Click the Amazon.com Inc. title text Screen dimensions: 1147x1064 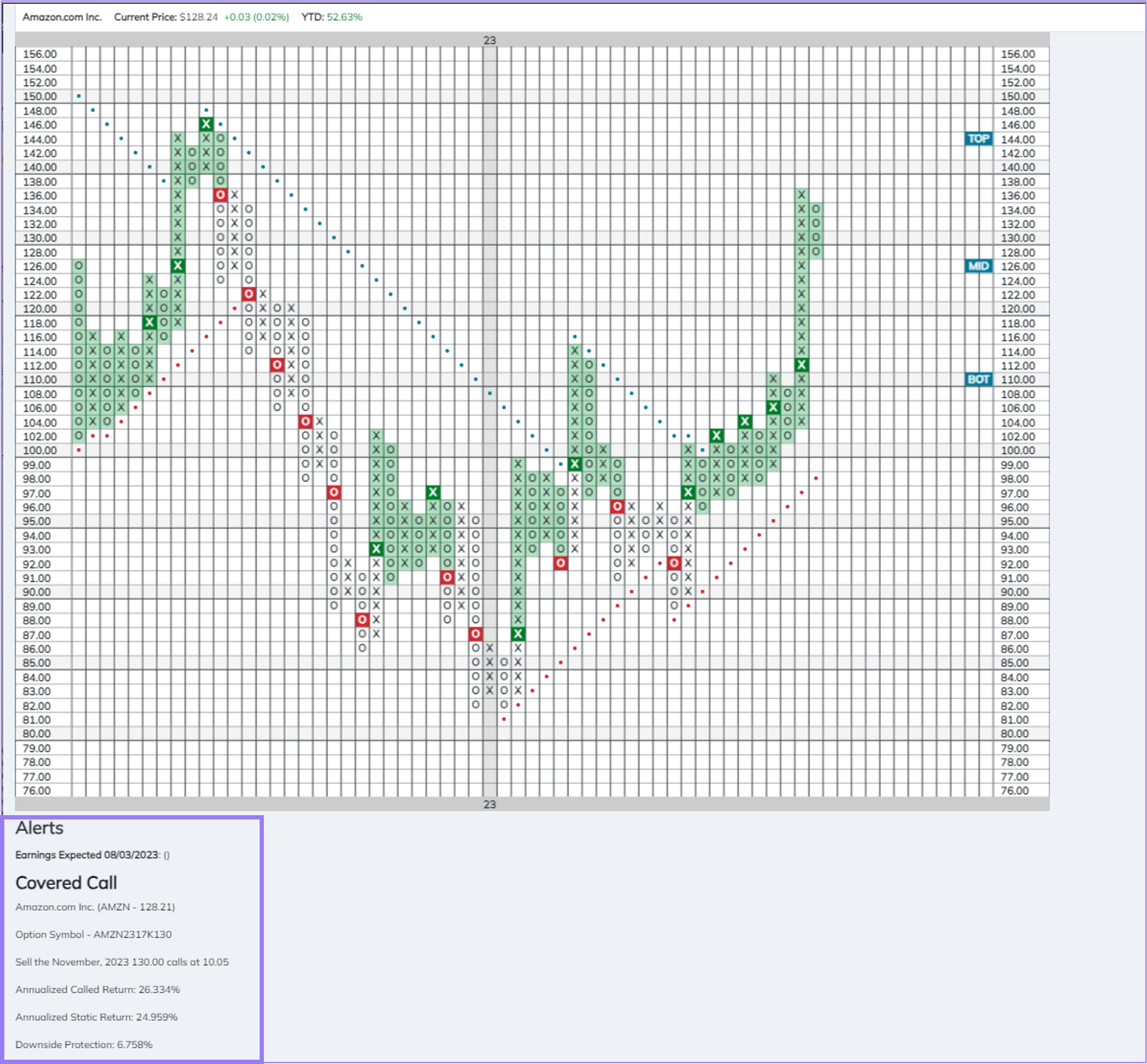62,17
